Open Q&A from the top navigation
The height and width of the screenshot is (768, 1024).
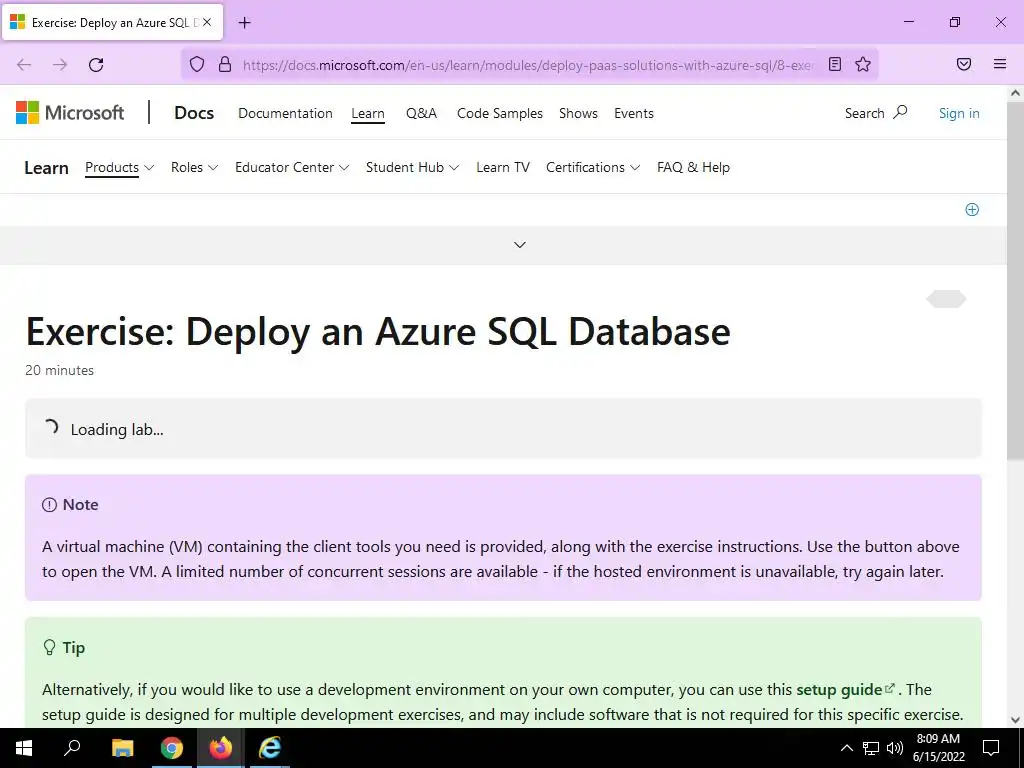(x=421, y=113)
